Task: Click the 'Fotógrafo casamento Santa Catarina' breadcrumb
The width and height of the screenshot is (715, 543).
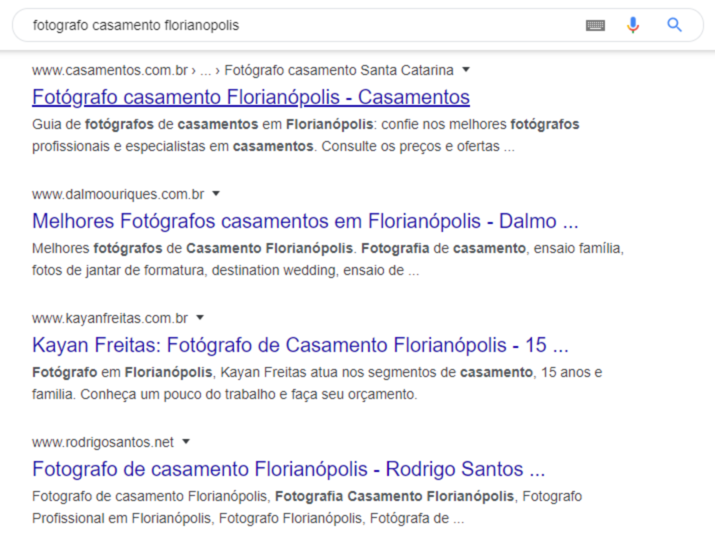Action: pos(339,70)
